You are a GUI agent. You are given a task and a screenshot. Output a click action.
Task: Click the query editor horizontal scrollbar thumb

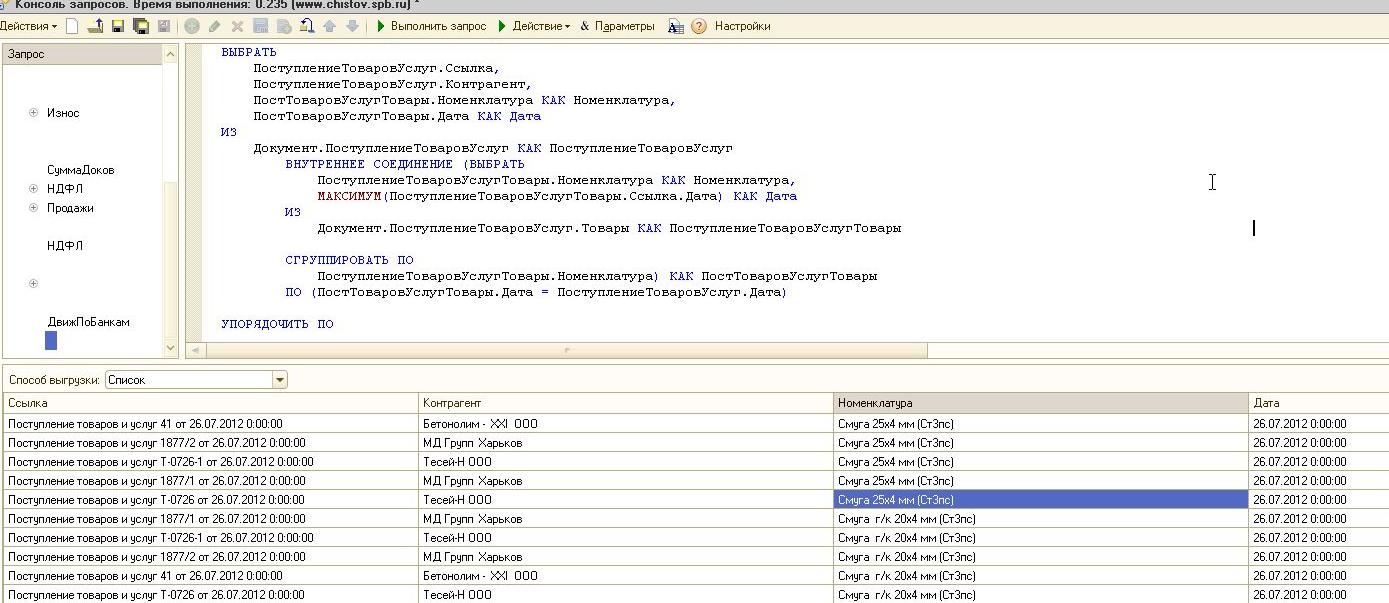point(567,350)
